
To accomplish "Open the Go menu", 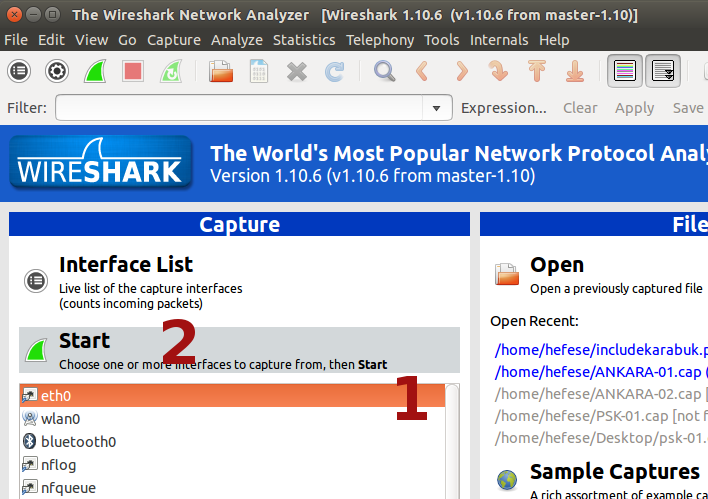I will (x=127, y=40).
